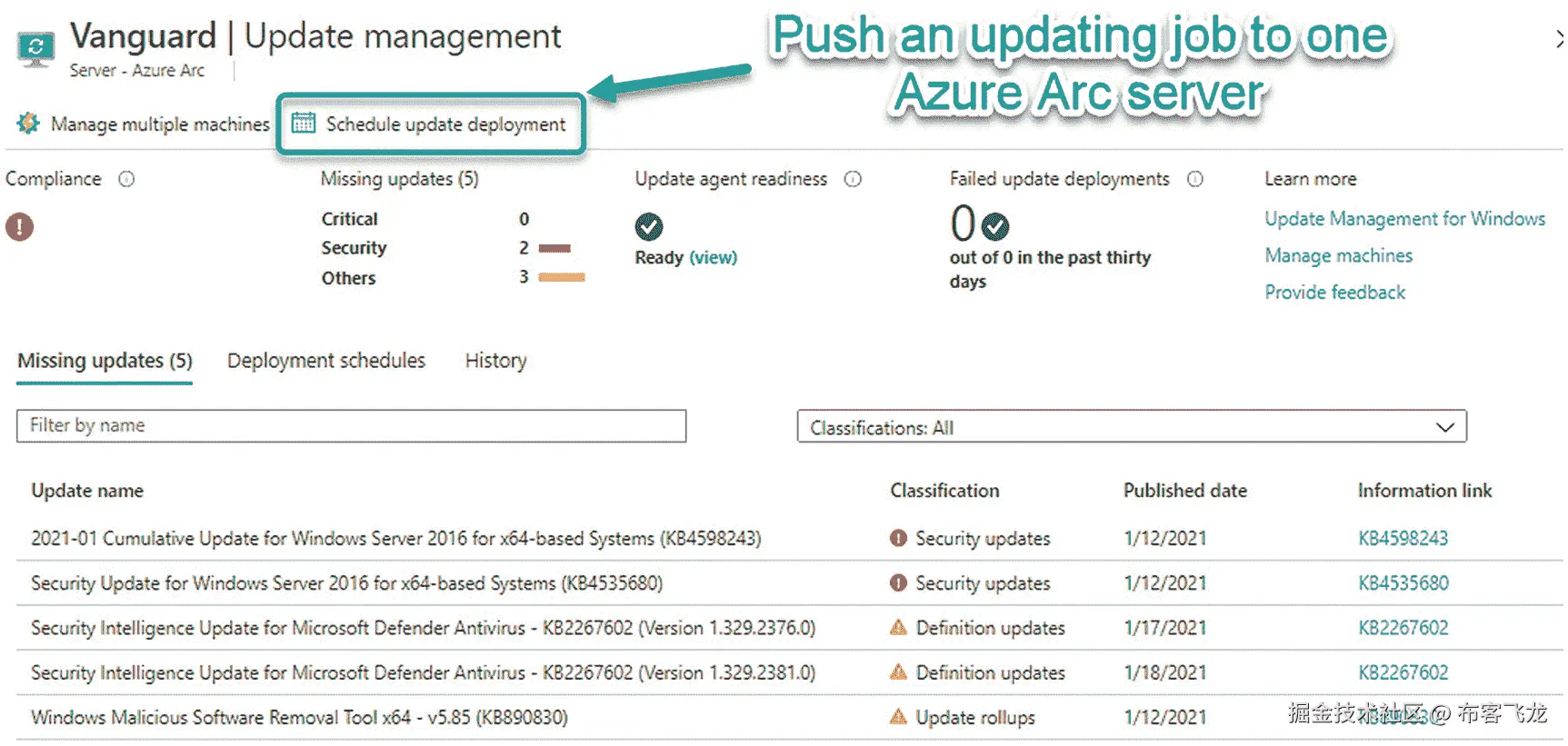Screen dimensions: 1568x746
Task: Click the Ready checkmark status icon
Action: click(x=649, y=226)
